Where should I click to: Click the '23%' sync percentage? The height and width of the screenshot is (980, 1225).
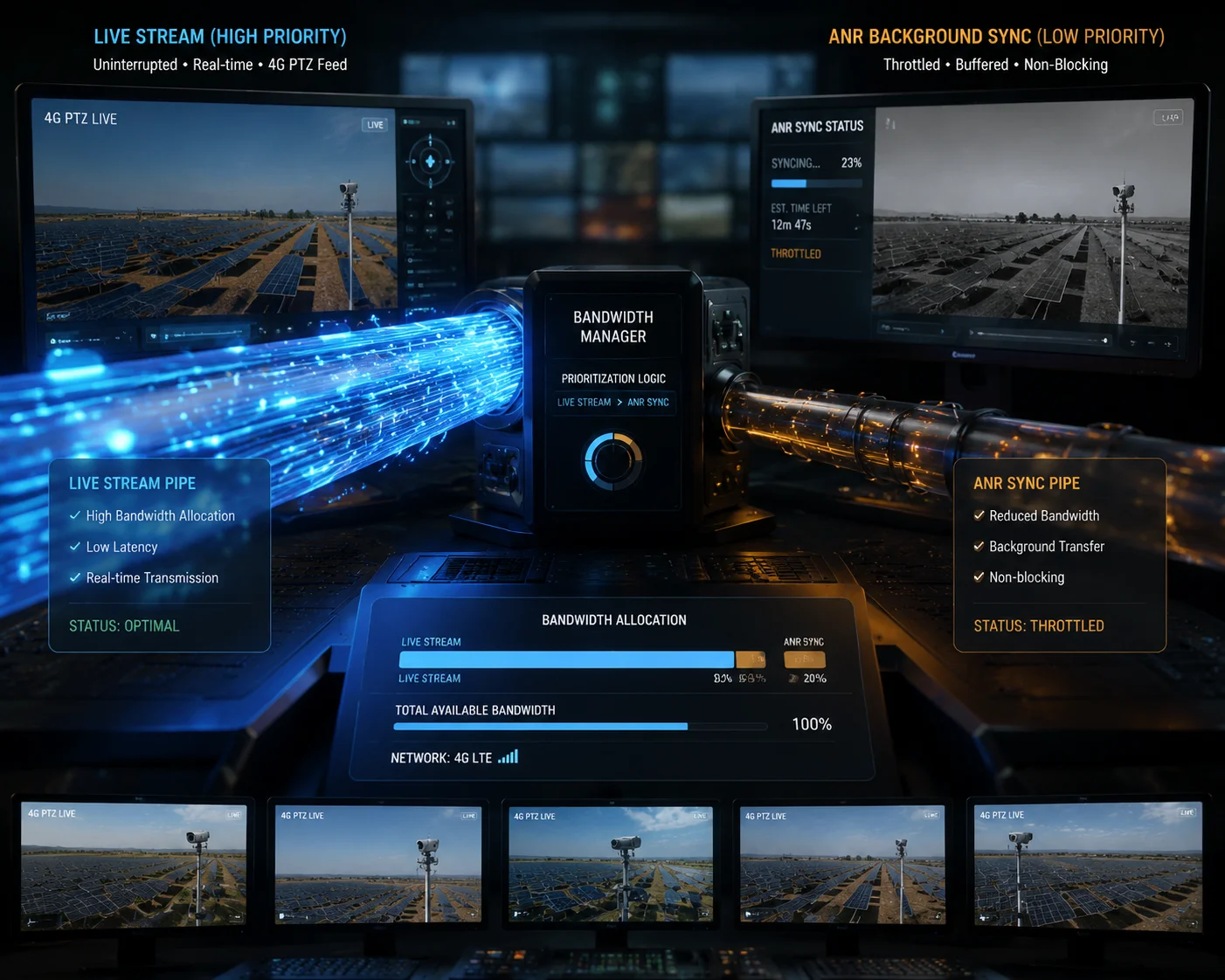pyautogui.click(x=851, y=163)
